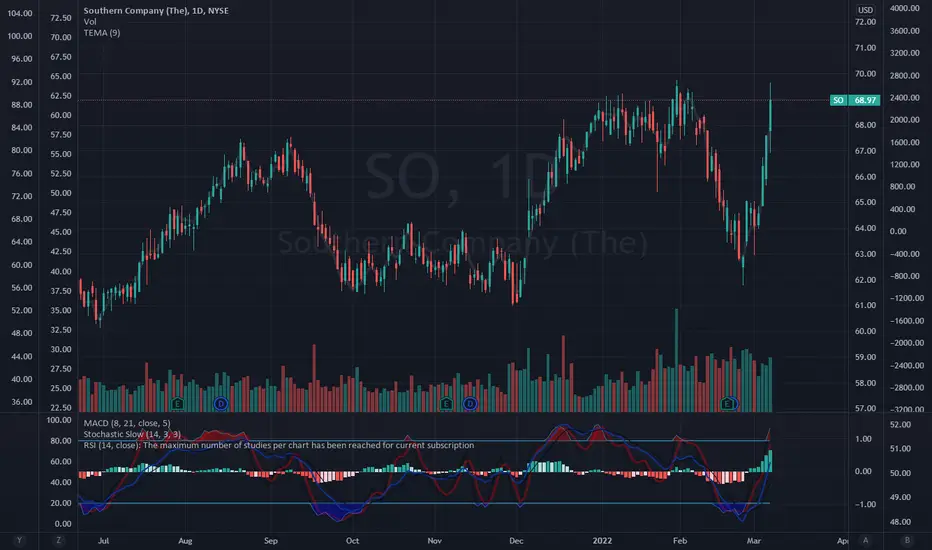Screen dimensions: 932x550
Task: Click the latest green candle in March
Action: point(770,116)
